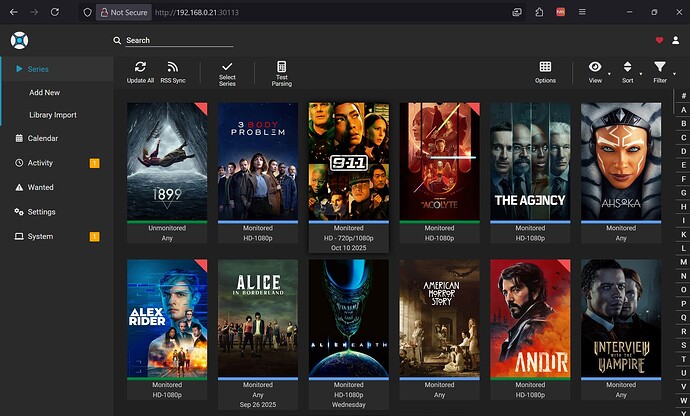Open The Acolyte series poster
This screenshot has width=690, height=416.
coord(440,161)
